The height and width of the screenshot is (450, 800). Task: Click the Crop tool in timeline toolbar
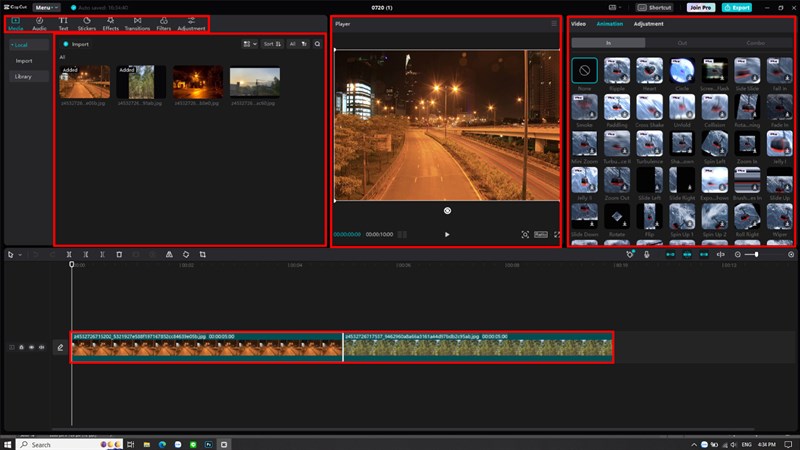[203, 255]
